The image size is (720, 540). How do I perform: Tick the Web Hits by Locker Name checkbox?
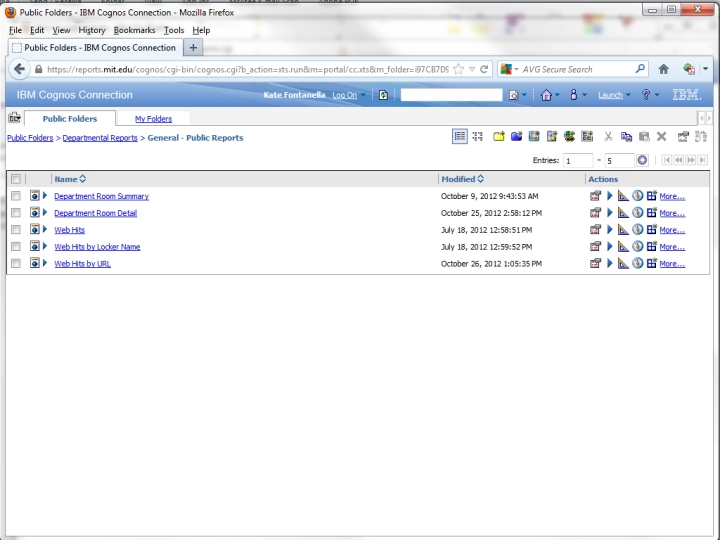16,247
